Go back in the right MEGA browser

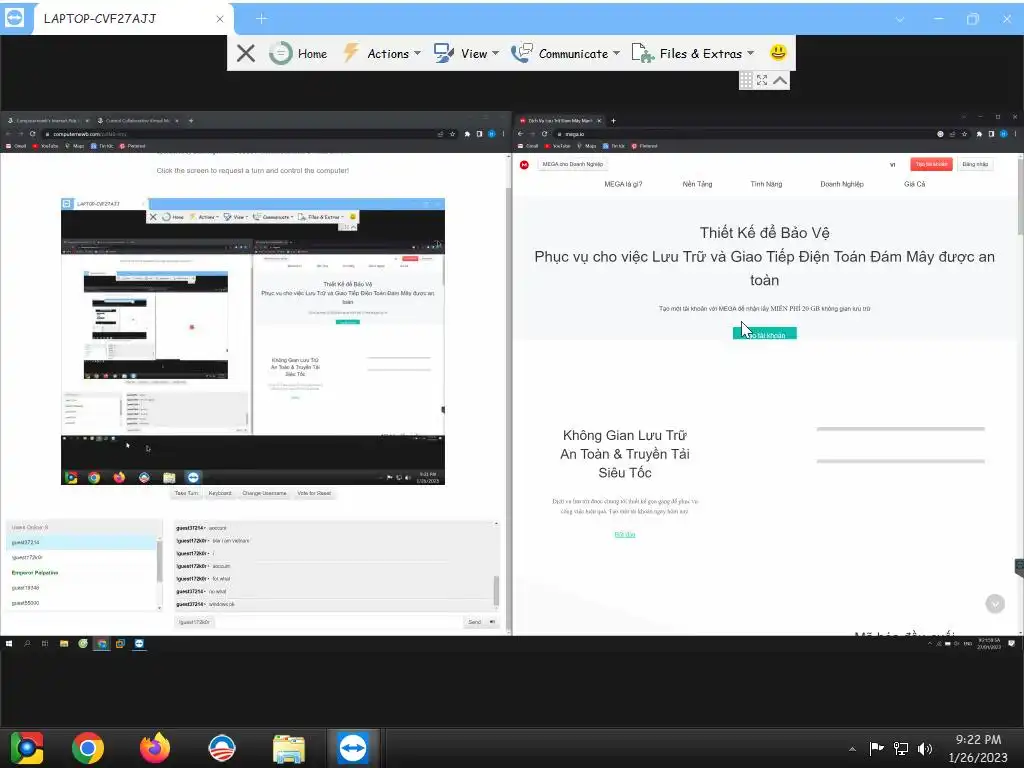pyautogui.click(x=520, y=134)
